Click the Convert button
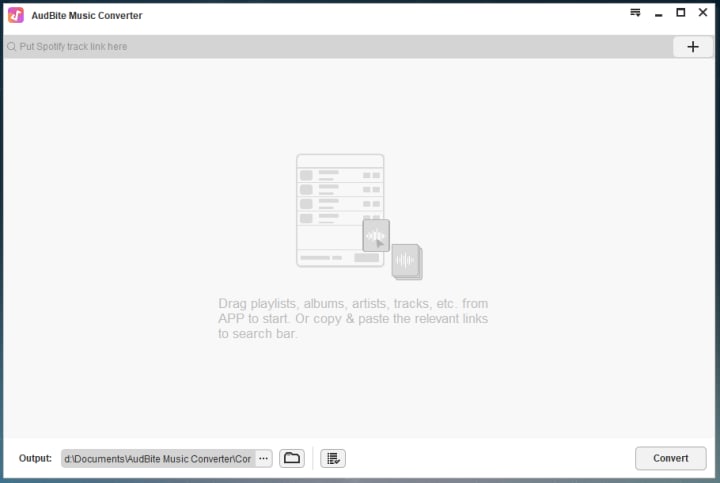 [670, 458]
